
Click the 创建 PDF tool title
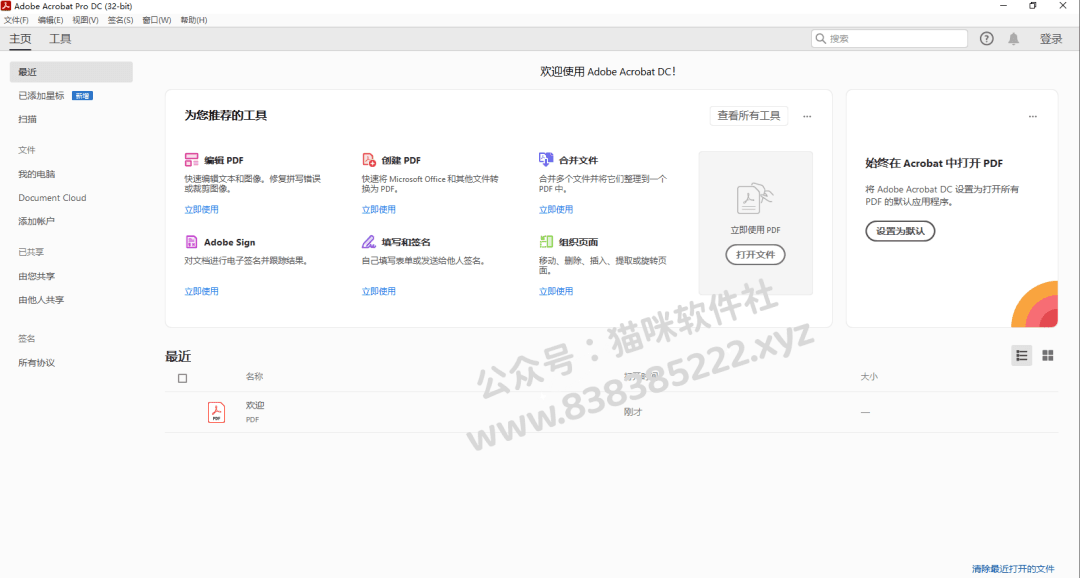pyautogui.click(x=401, y=160)
